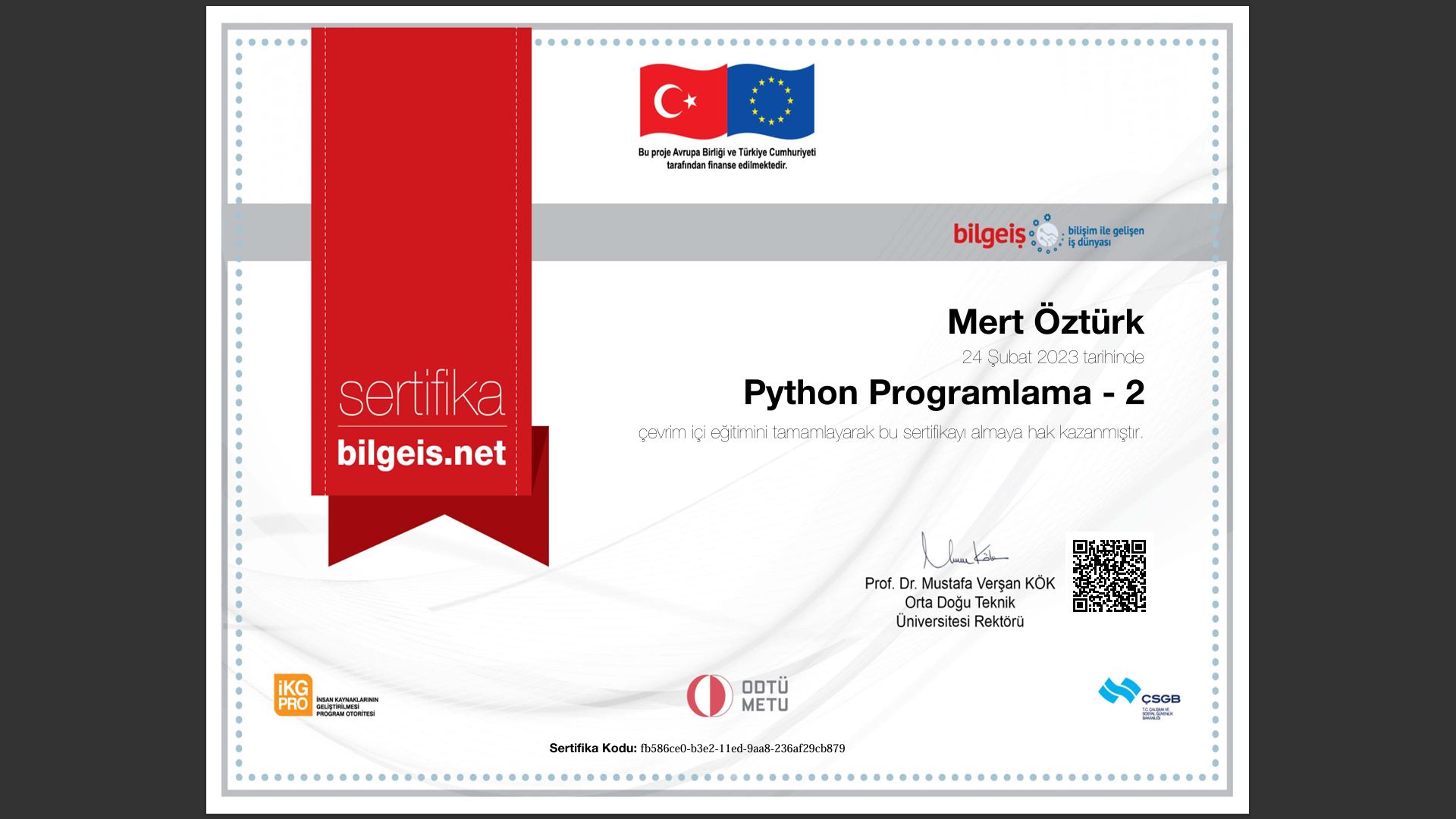Screen dimensions: 1456x819
Task: Click the Python Programlama - 2 title
Action: point(943,393)
